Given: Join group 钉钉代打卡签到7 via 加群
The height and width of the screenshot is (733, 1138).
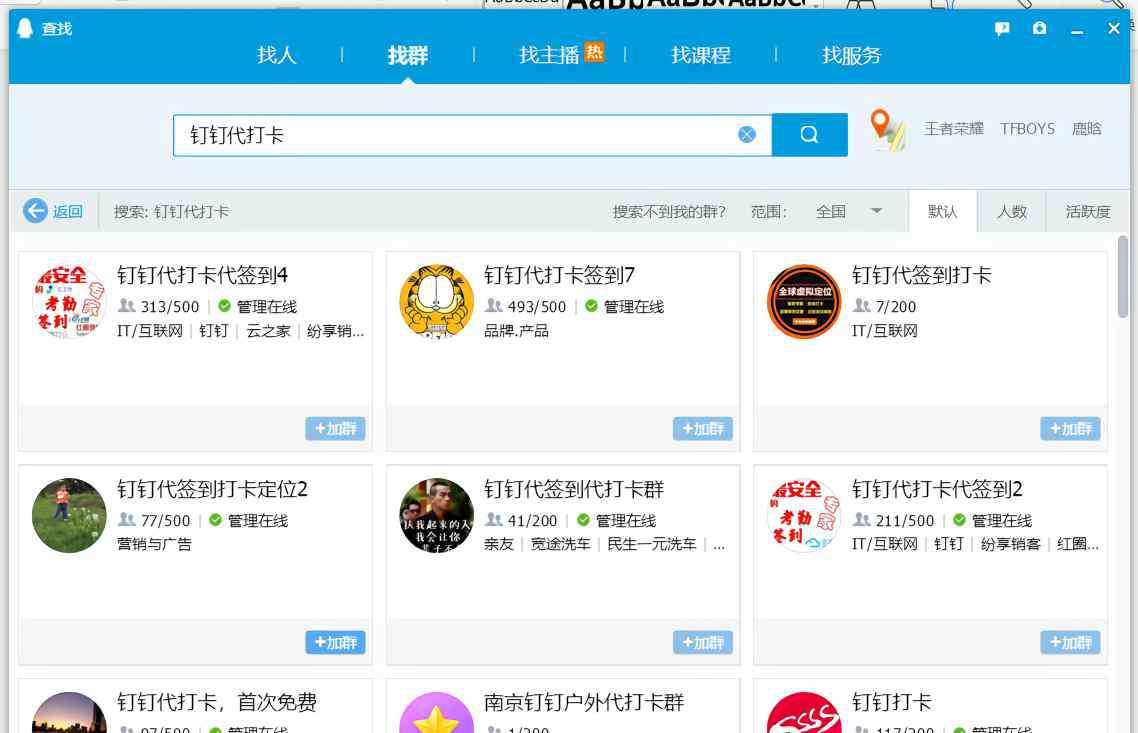Looking at the screenshot, I should [x=703, y=428].
